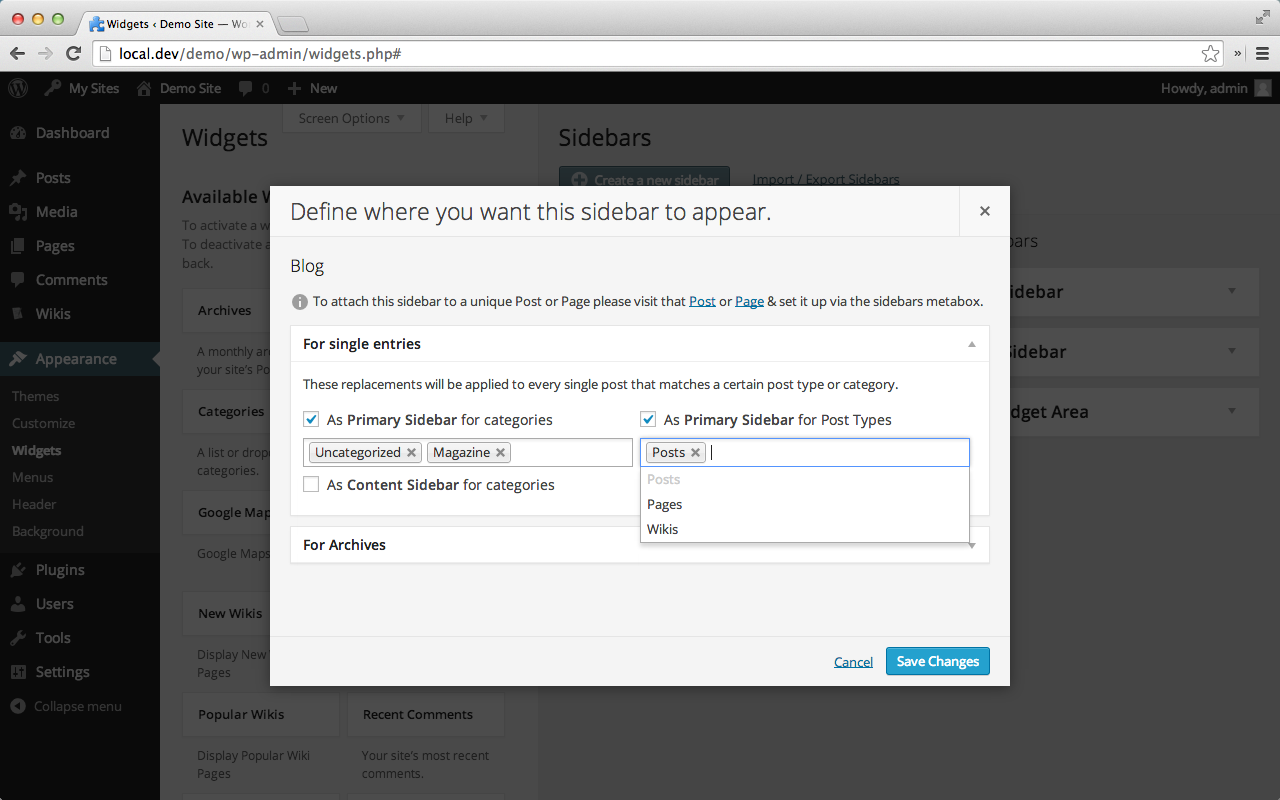This screenshot has height=800, width=1280.
Task: Cancel the sidebar location dialog
Action: pos(853,662)
